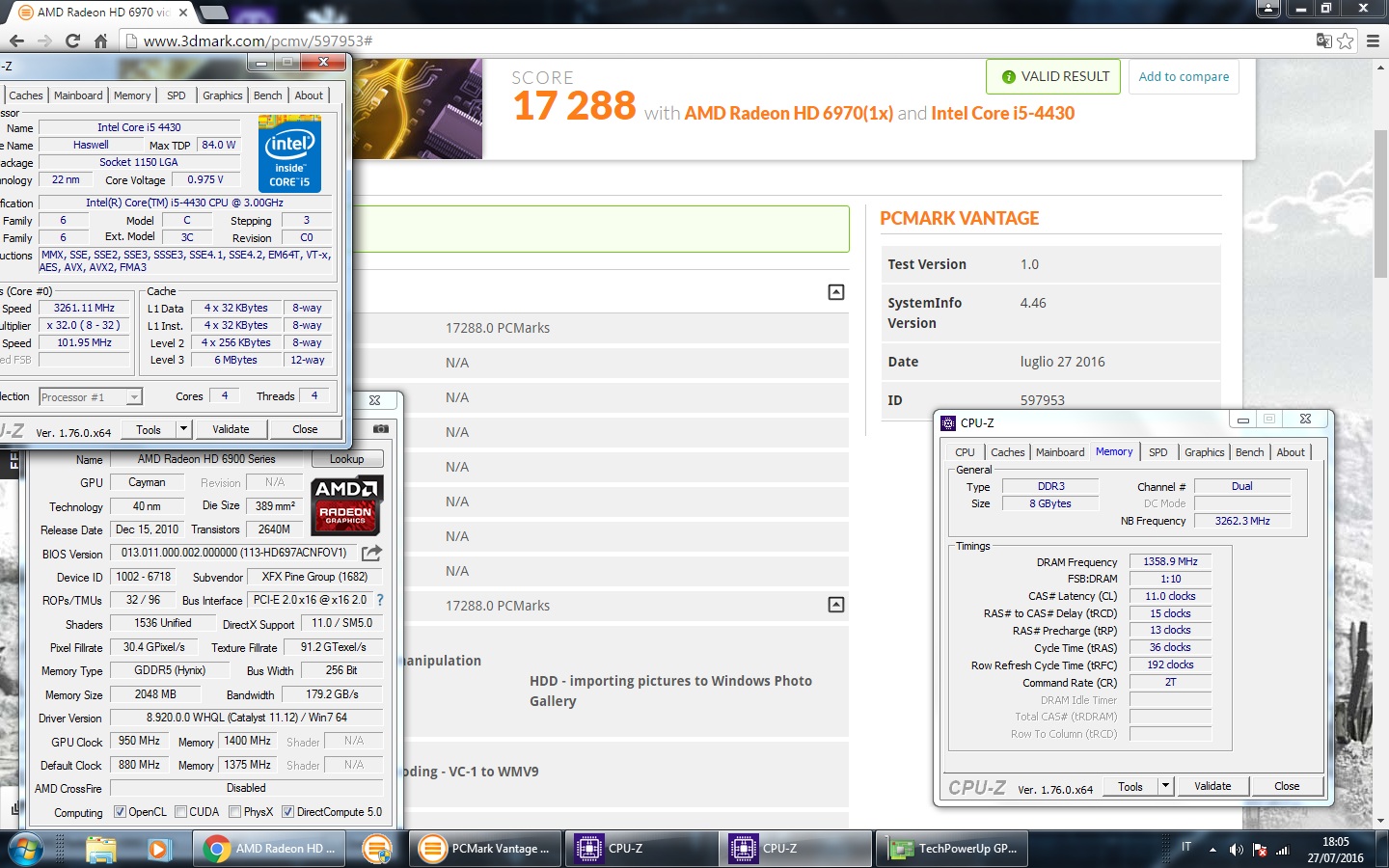Switch to Chrome AMD Radeon taskbar button

[269, 849]
